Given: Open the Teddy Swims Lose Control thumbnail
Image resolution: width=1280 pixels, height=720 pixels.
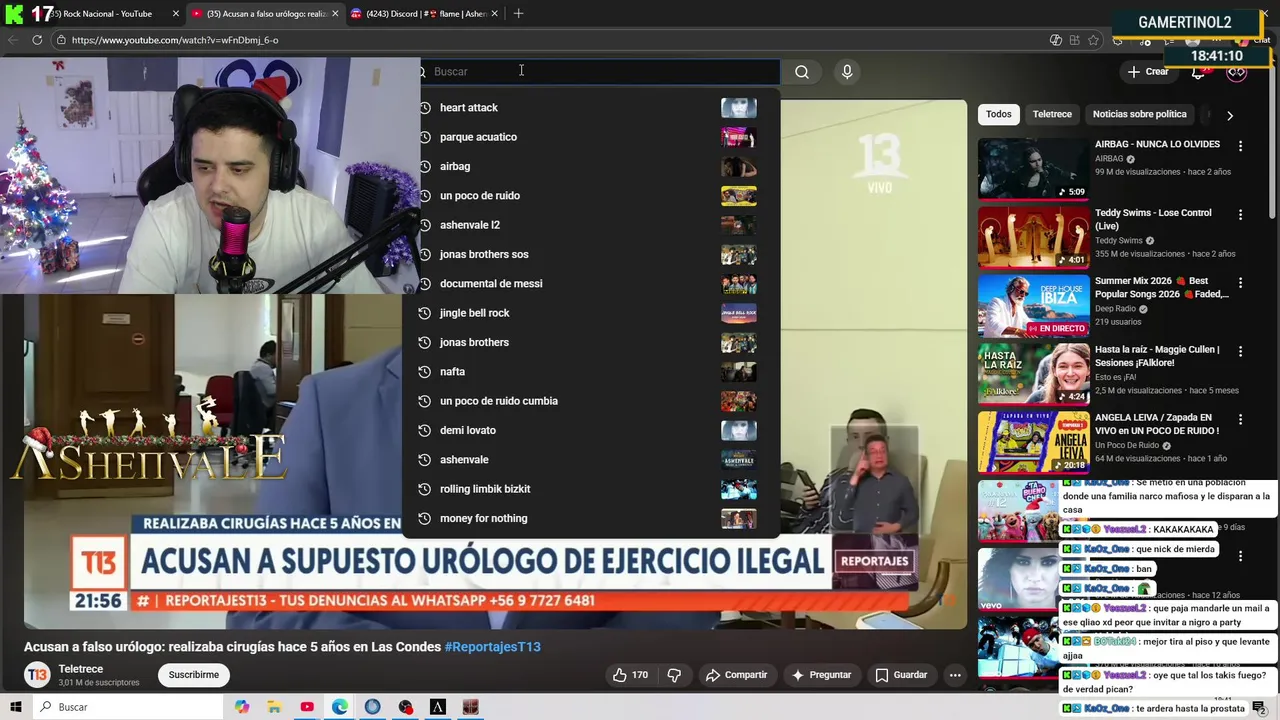Looking at the screenshot, I should pyautogui.click(x=1033, y=237).
